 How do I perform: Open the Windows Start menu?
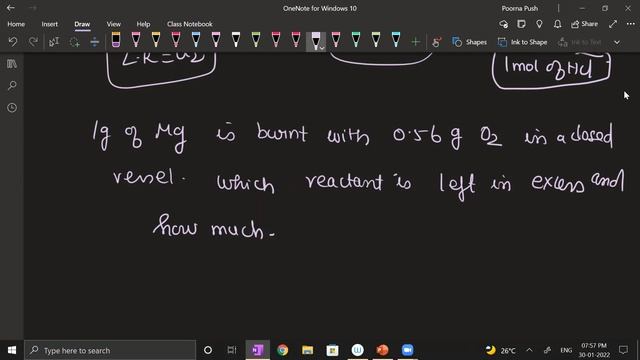tap(12, 350)
